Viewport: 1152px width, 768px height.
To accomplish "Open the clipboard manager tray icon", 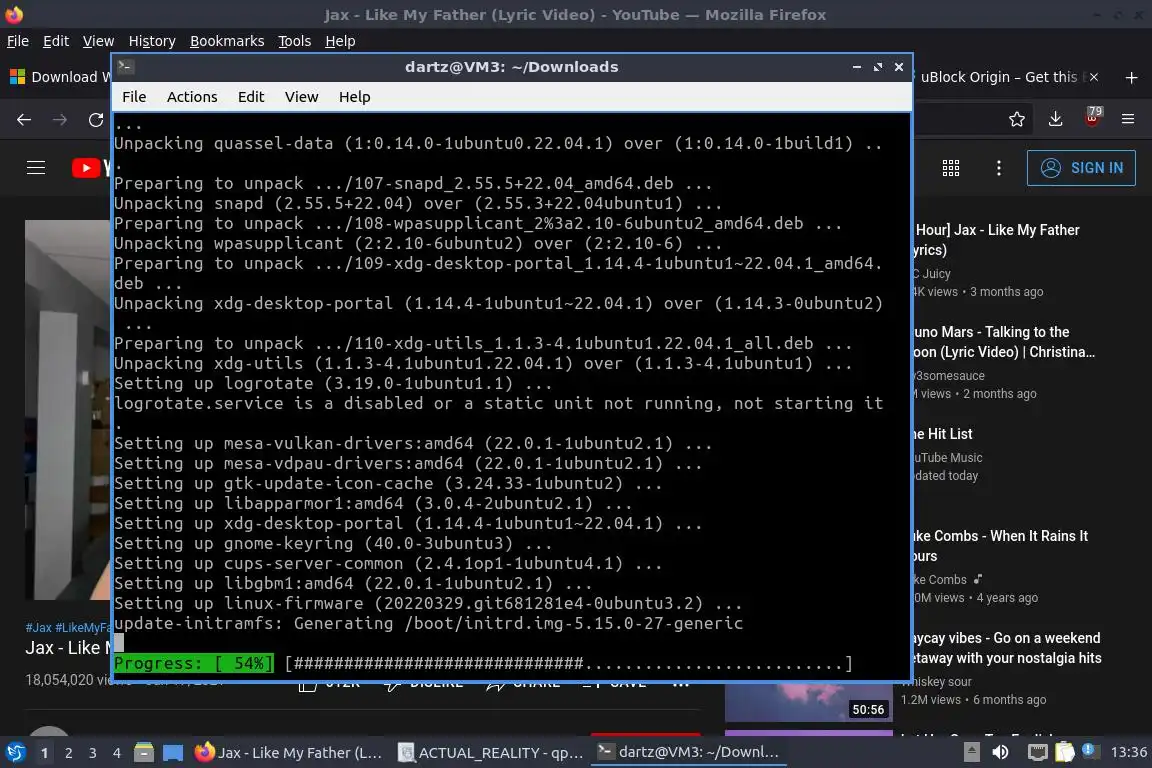I will click(1065, 752).
